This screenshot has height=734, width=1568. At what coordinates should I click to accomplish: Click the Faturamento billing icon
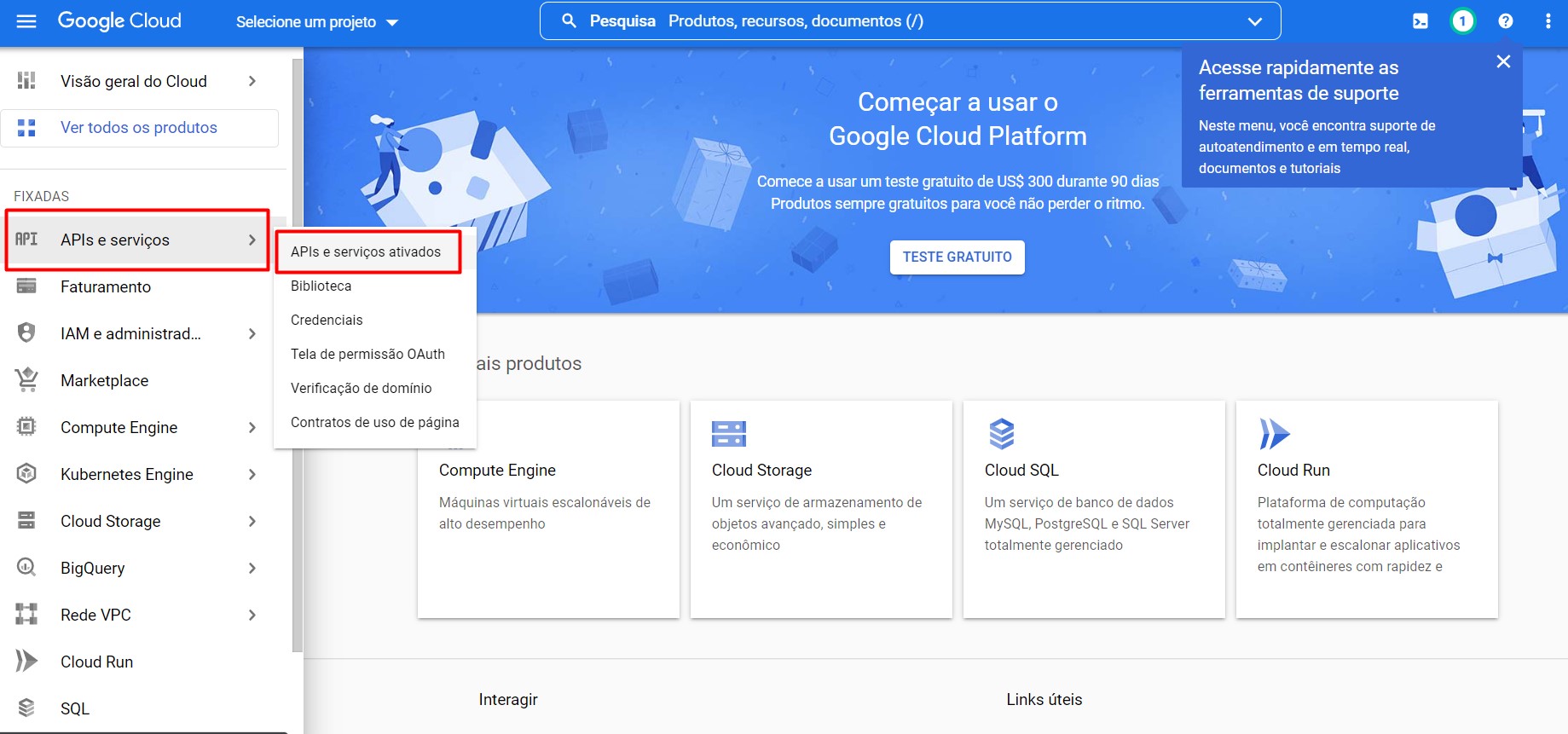tap(26, 286)
